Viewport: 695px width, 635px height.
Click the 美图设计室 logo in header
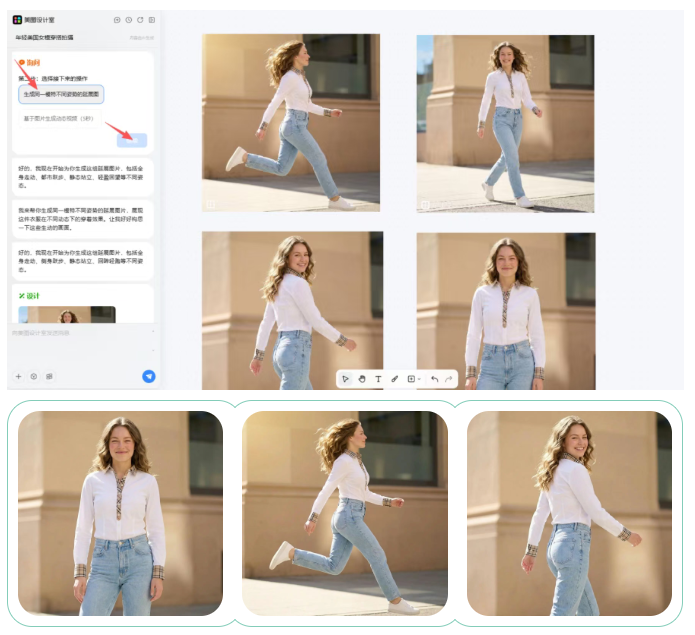(18, 19)
